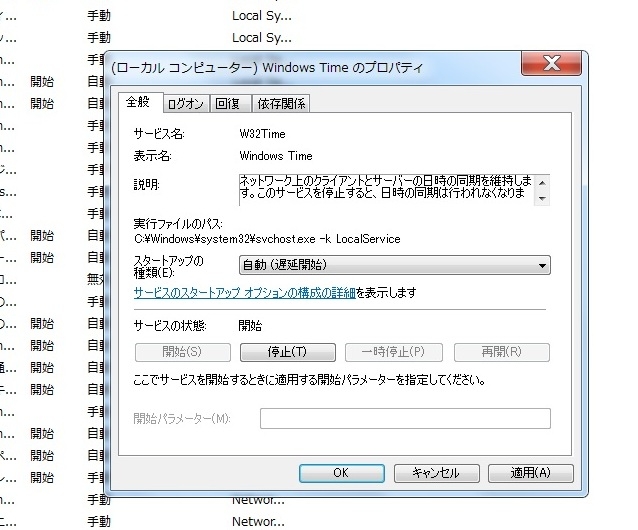
Task: Switch to the ログオン tab
Action: click(x=186, y=104)
